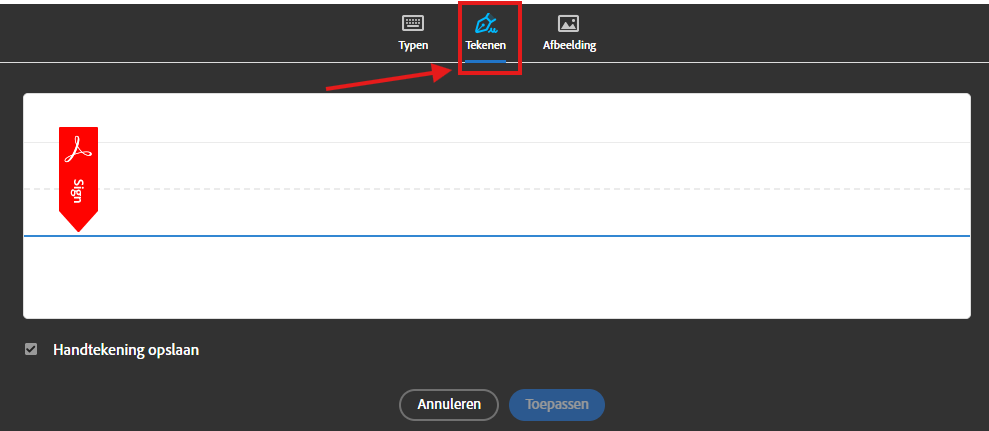The height and width of the screenshot is (431, 989).
Task: Switch to the Tekenen tab label
Action: pos(486,45)
